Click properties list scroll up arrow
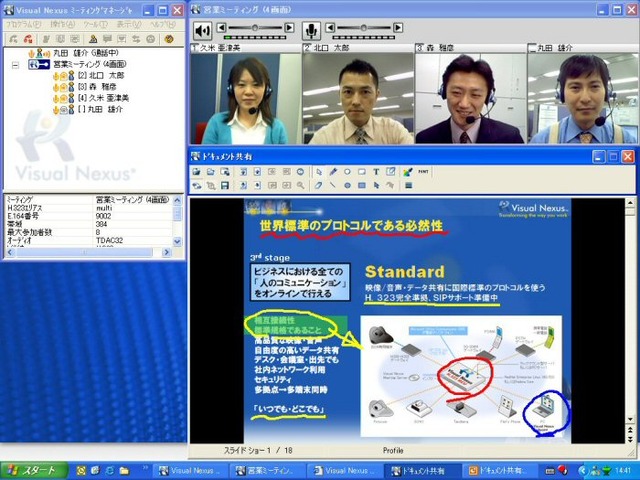 [x=177, y=200]
